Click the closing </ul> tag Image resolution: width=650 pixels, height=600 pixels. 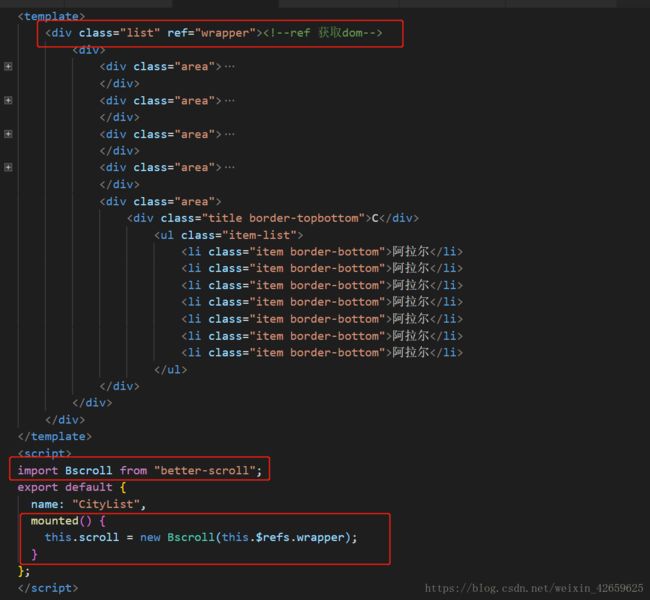[x=170, y=369]
